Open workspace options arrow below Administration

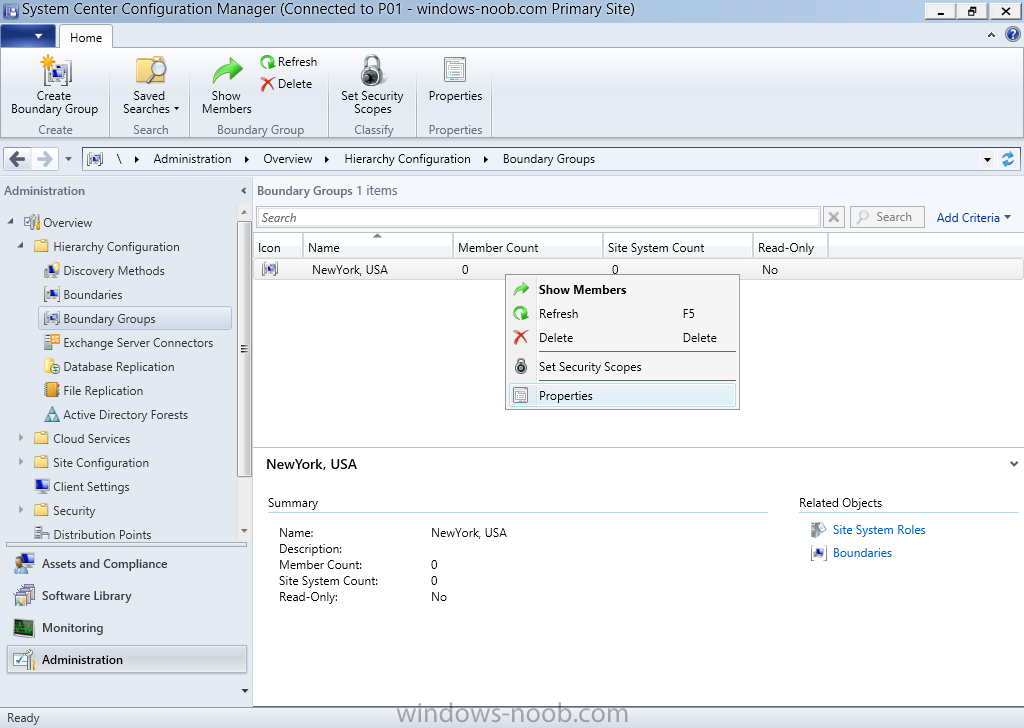[x=245, y=691]
